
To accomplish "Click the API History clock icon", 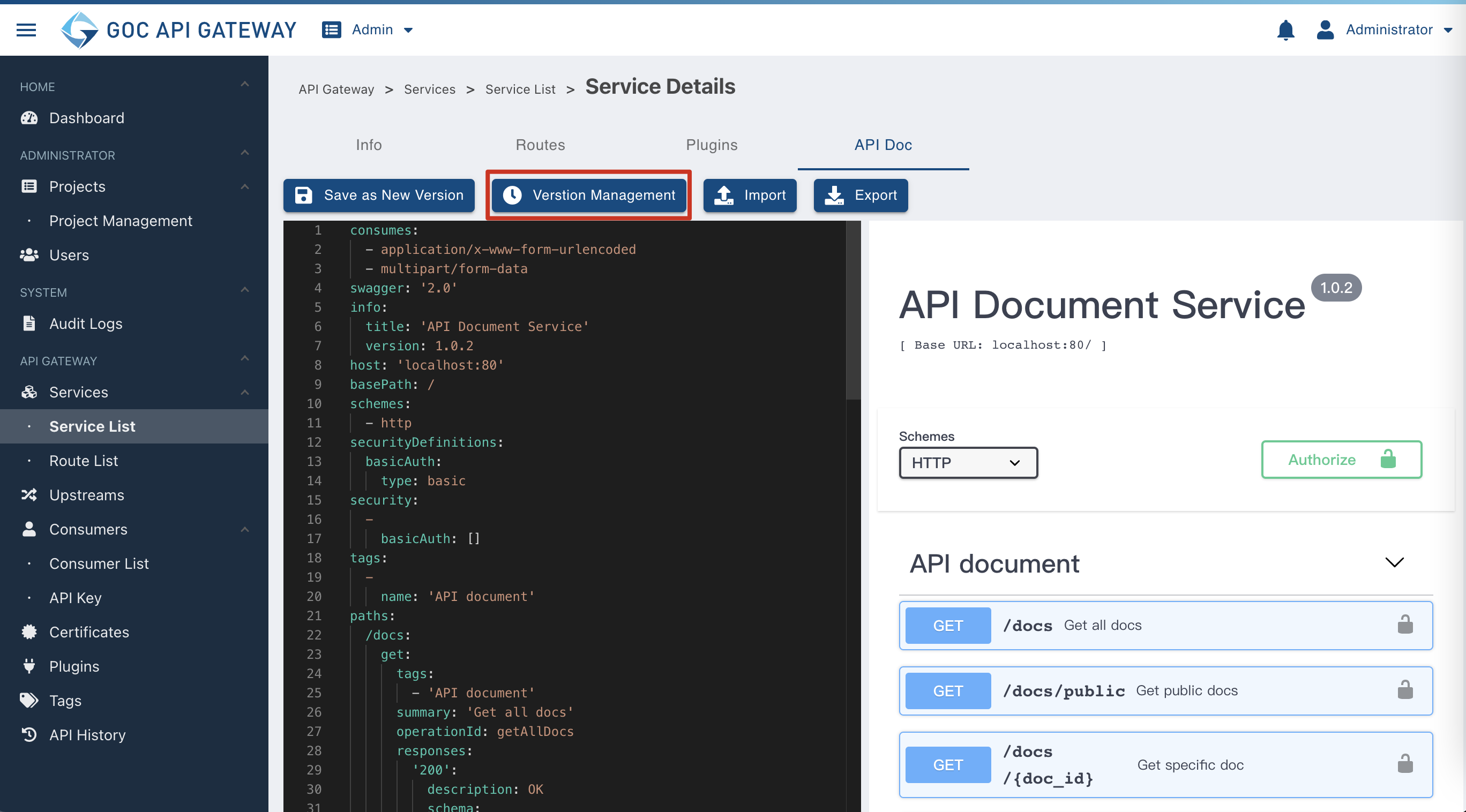I will pyautogui.click(x=29, y=735).
